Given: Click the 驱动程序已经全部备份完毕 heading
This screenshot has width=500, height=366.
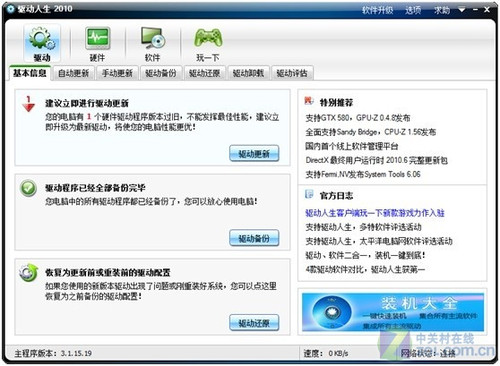Looking at the screenshot, I should tap(95, 188).
